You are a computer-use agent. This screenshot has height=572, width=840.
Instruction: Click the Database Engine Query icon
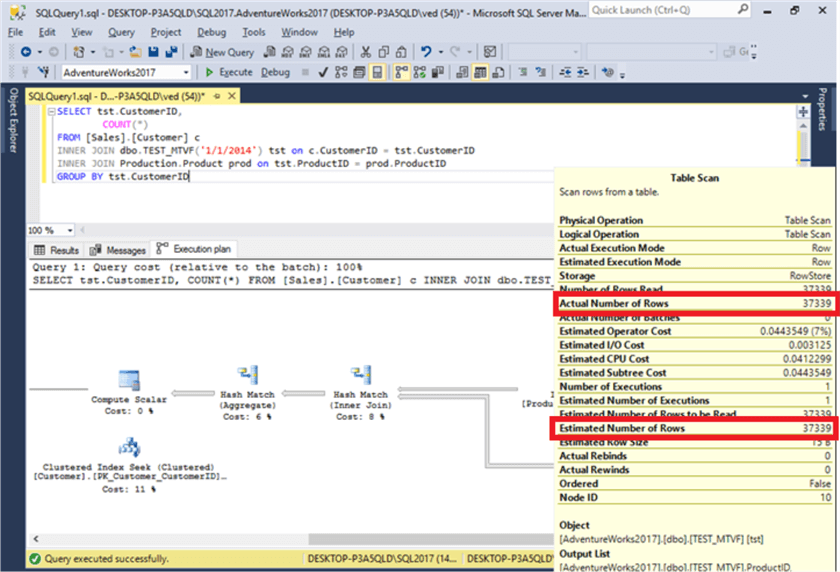(270, 52)
